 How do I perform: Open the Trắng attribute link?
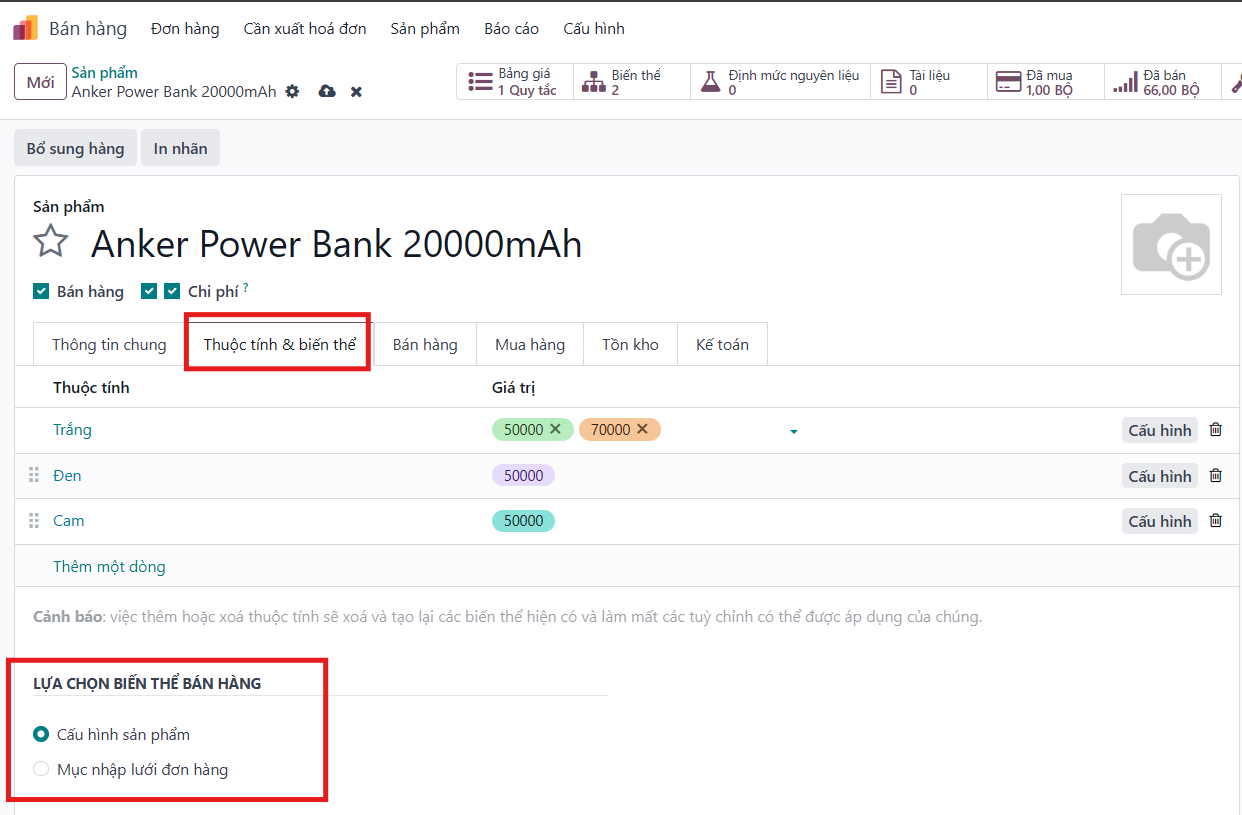coord(72,430)
